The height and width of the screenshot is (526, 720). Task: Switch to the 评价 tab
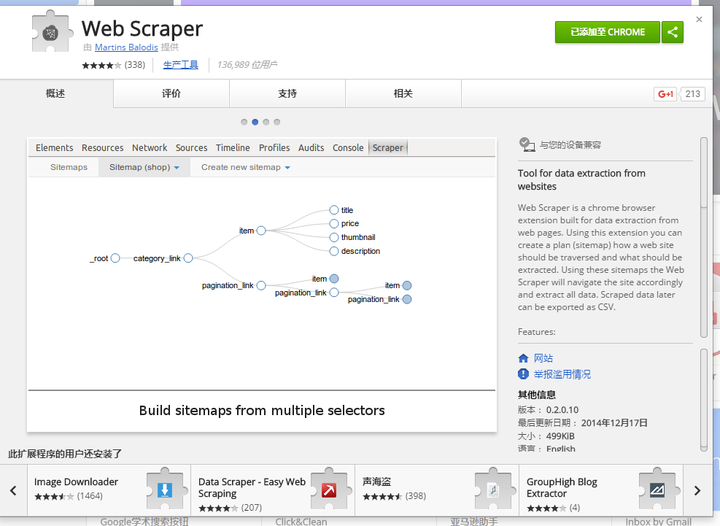pos(171,94)
